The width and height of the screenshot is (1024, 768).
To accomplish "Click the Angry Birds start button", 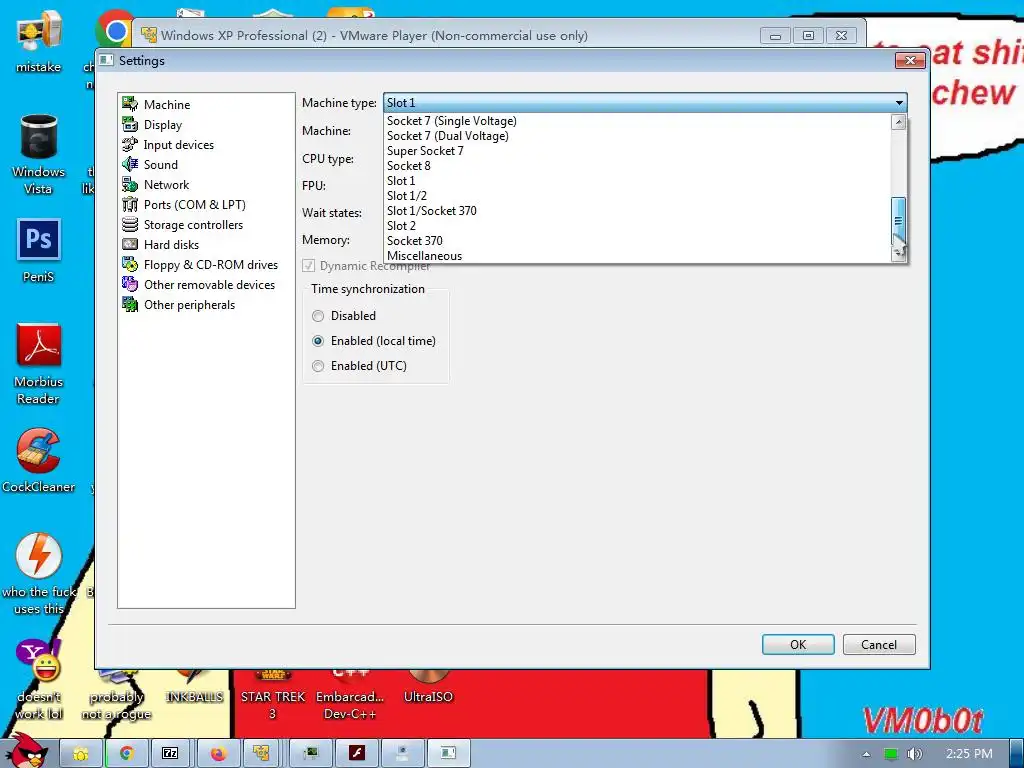I will coord(27,751).
